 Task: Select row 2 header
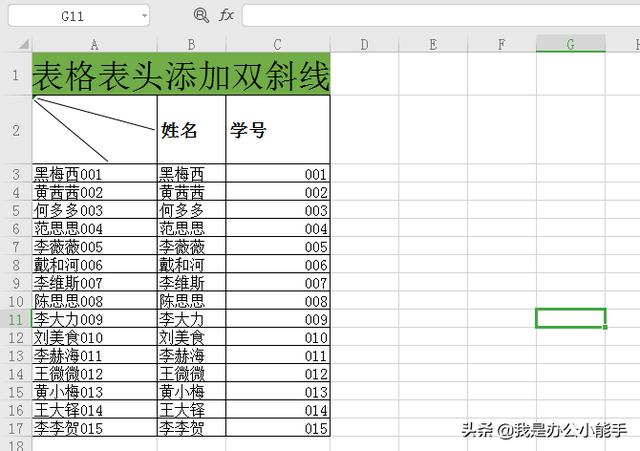16,130
